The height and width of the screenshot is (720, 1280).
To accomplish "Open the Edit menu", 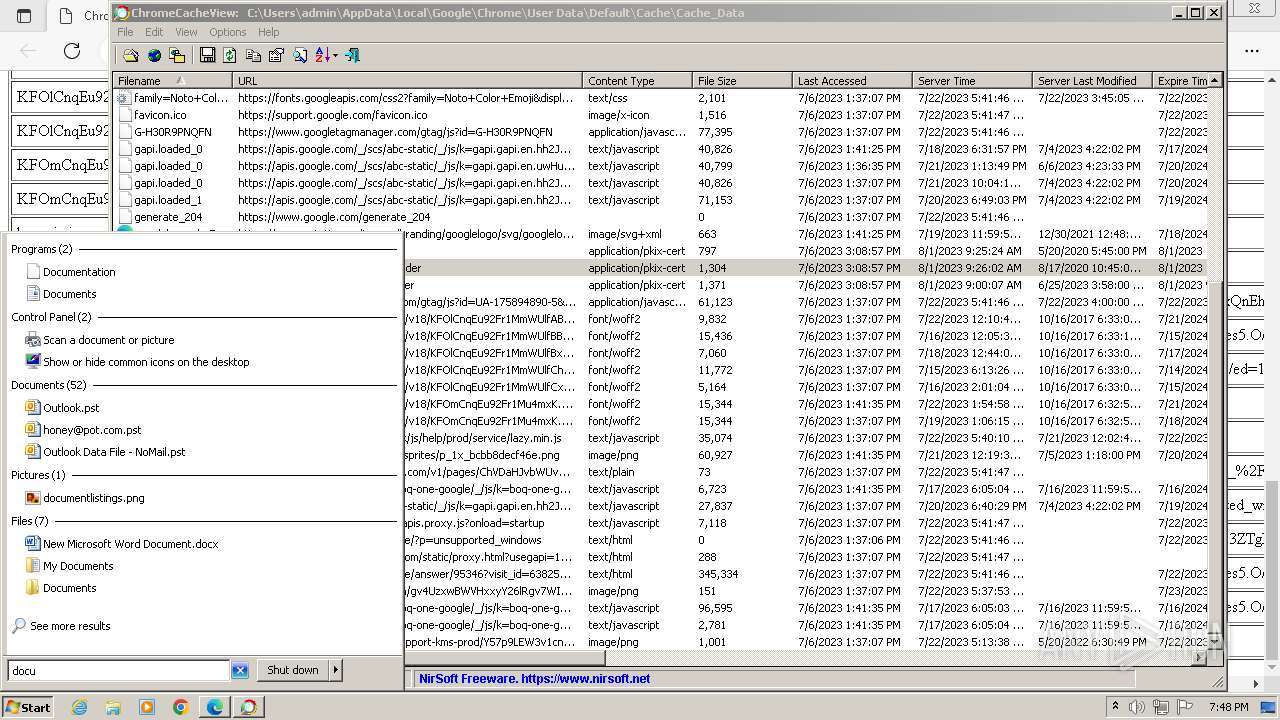I will tap(154, 32).
